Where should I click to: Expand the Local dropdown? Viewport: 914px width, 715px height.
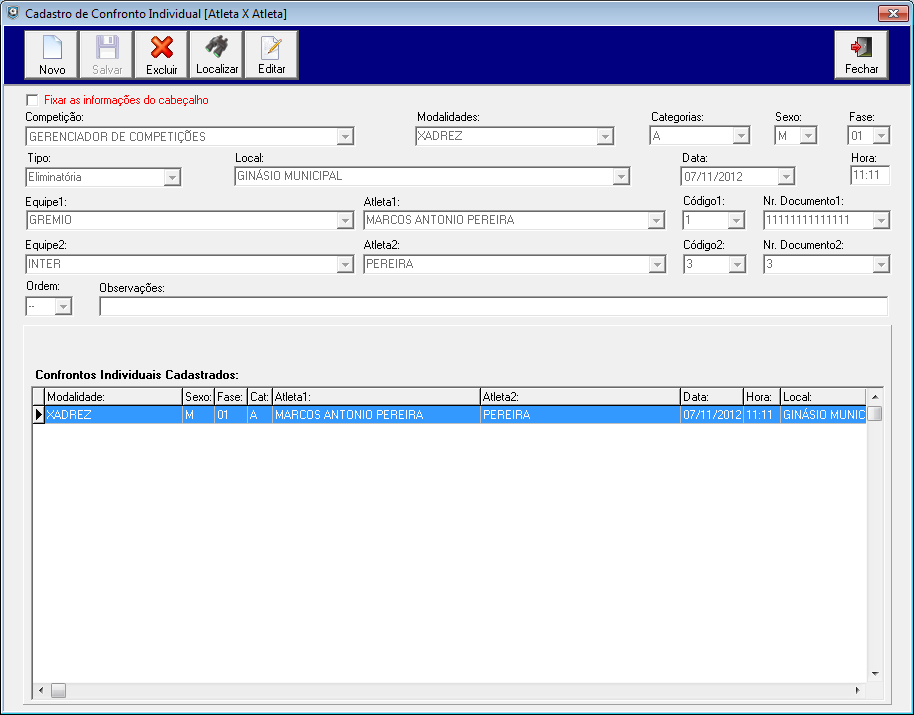[621, 176]
